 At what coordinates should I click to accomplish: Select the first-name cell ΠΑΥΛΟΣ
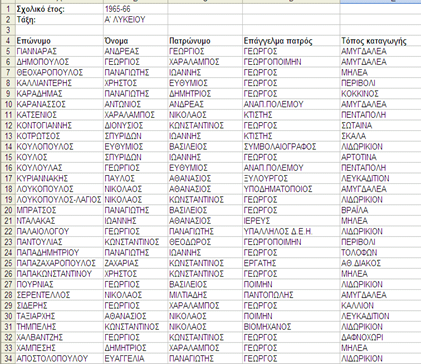135,178
